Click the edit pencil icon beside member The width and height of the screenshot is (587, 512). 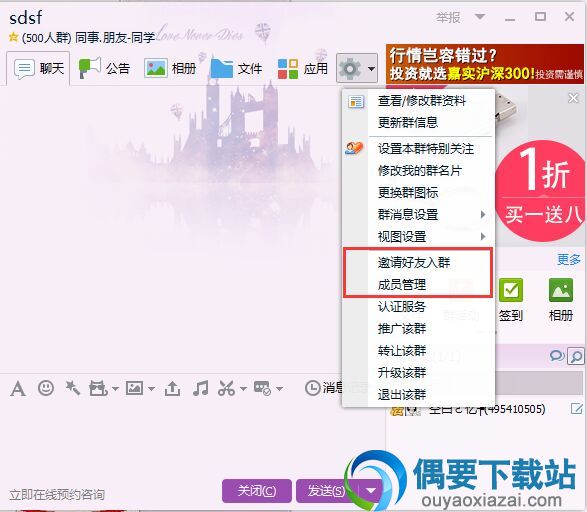tap(577, 408)
